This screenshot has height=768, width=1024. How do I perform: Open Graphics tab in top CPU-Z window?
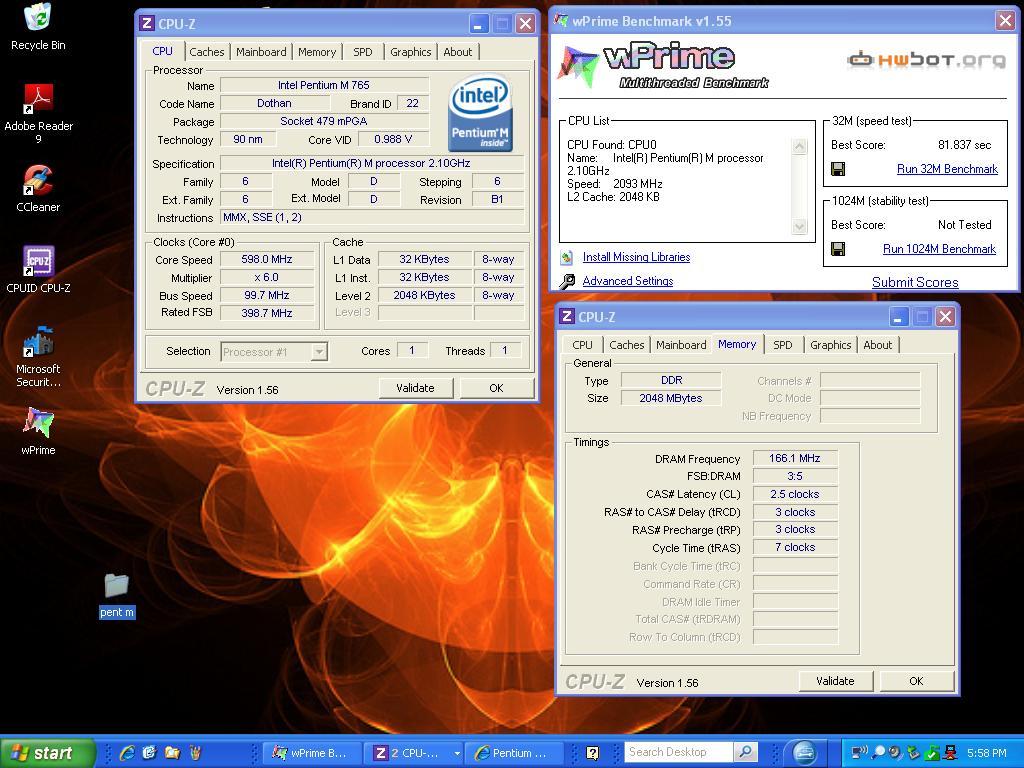coord(410,52)
